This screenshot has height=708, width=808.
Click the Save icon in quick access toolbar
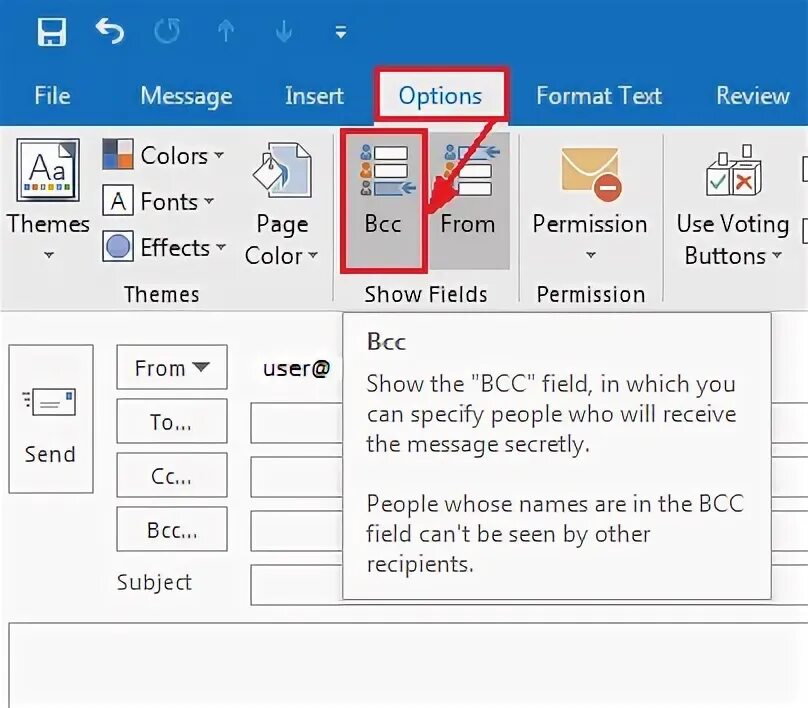click(52, 32)
